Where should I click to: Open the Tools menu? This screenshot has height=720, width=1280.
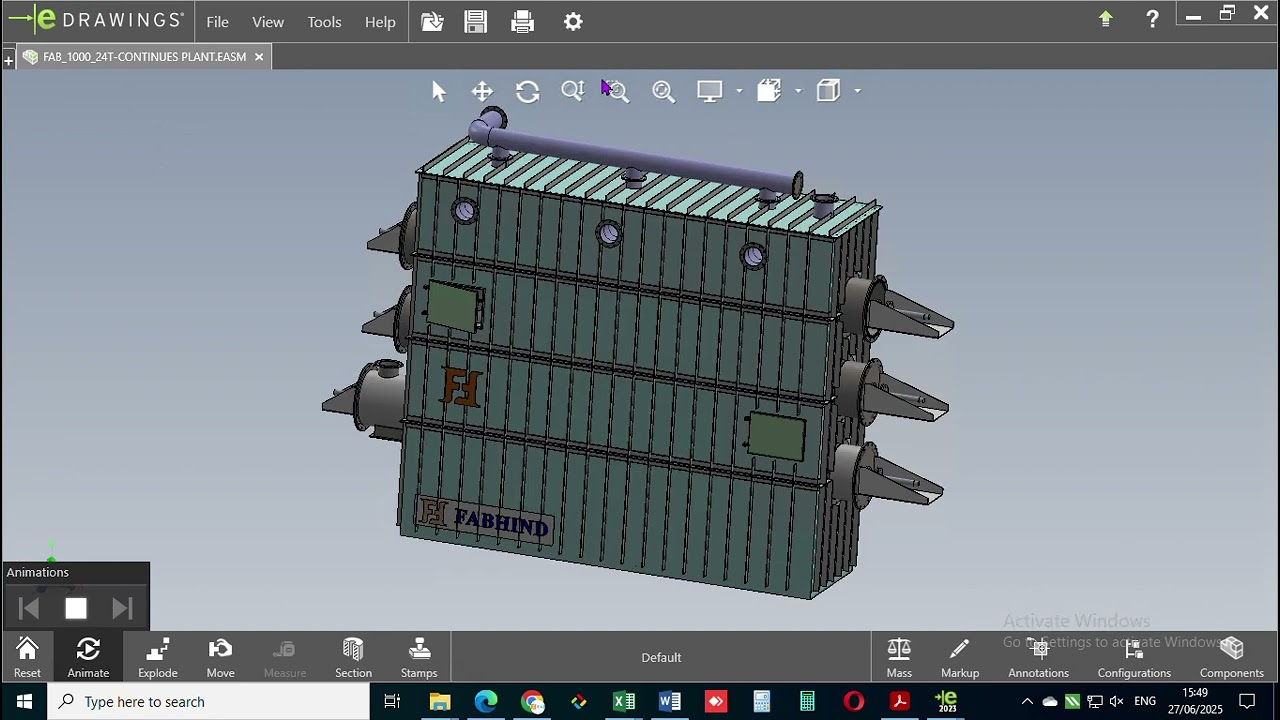pyautogui.click(x=324, y=21)
